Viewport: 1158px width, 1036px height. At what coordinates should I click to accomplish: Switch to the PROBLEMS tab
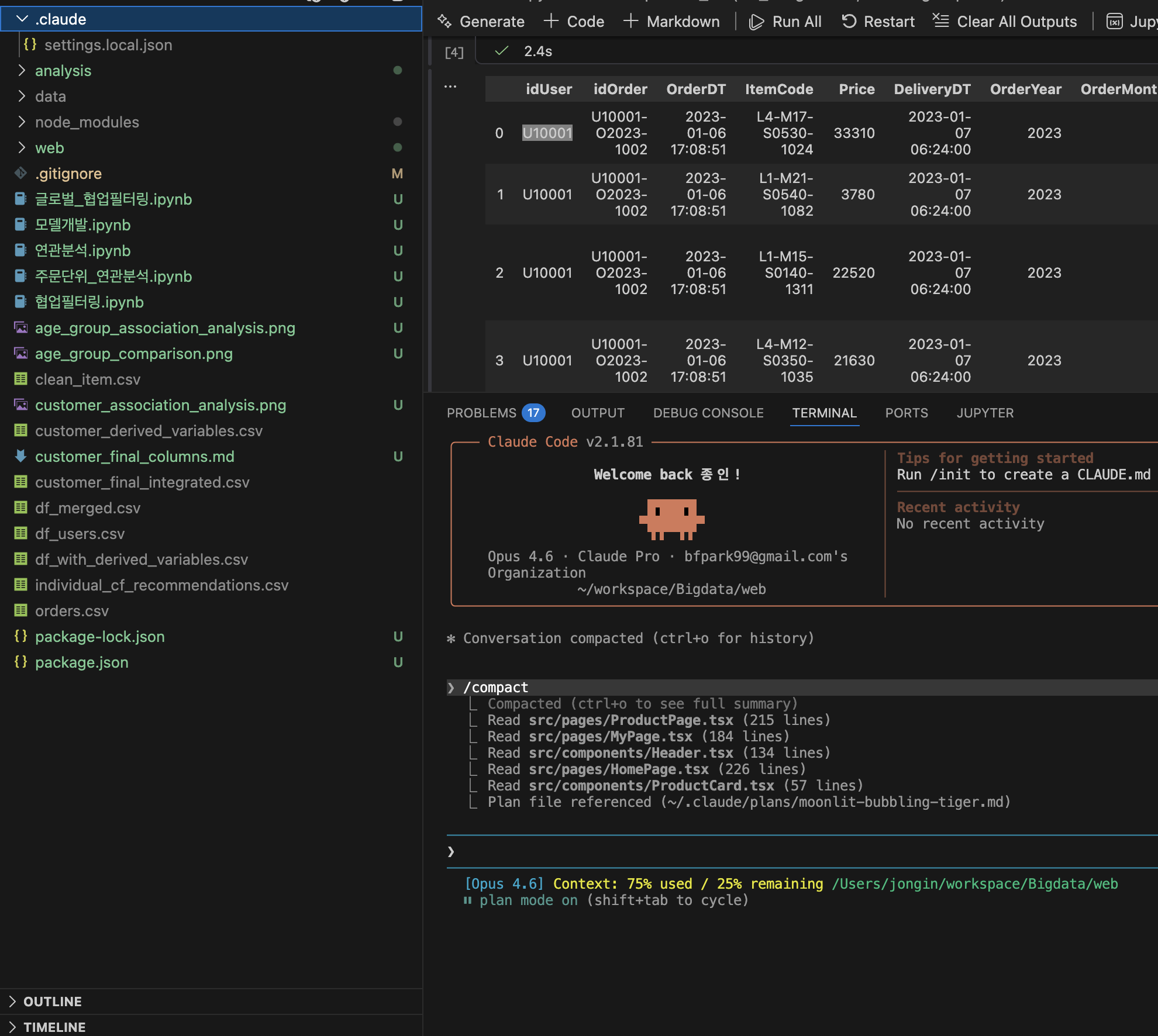coord(481,413)
